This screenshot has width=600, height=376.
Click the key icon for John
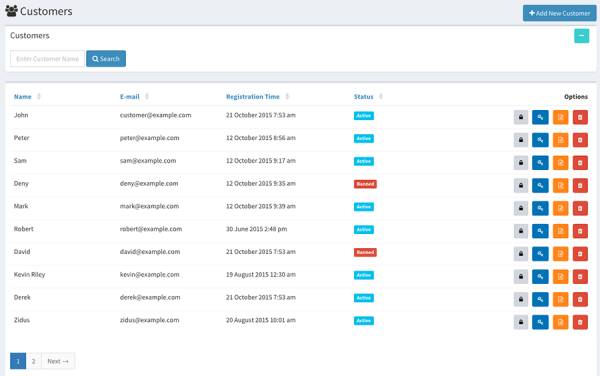540,117
